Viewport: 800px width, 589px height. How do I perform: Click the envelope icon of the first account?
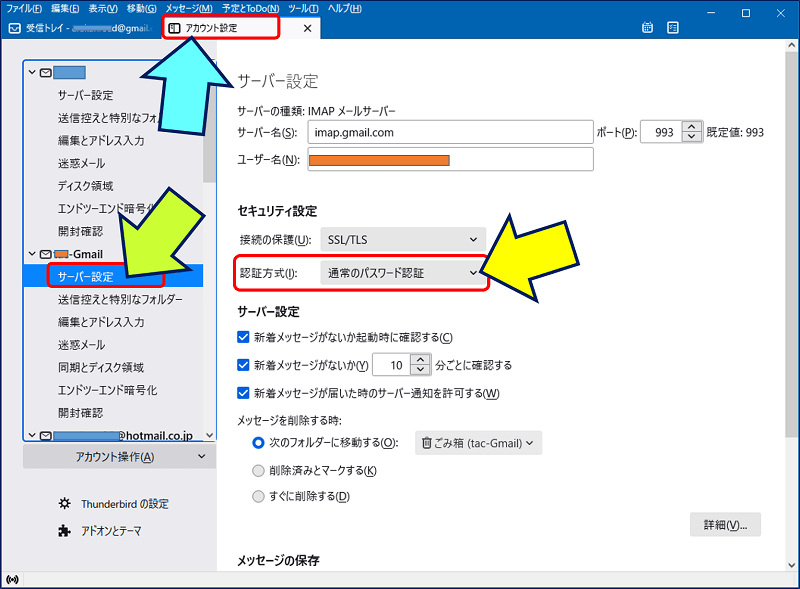pyautogui.click(x=46, y=72)
